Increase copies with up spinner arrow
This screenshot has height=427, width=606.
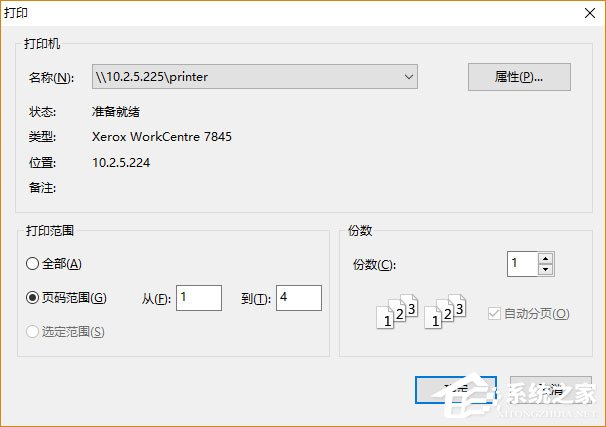point(546,258)
